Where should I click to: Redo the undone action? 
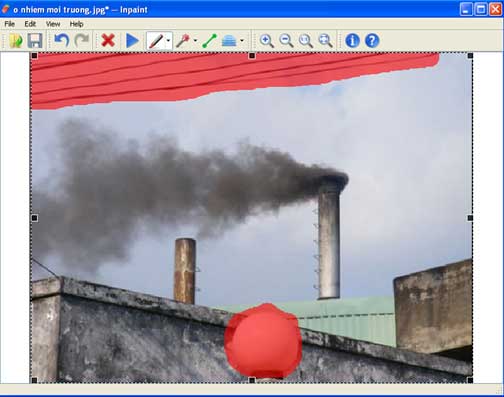point(82,41)
